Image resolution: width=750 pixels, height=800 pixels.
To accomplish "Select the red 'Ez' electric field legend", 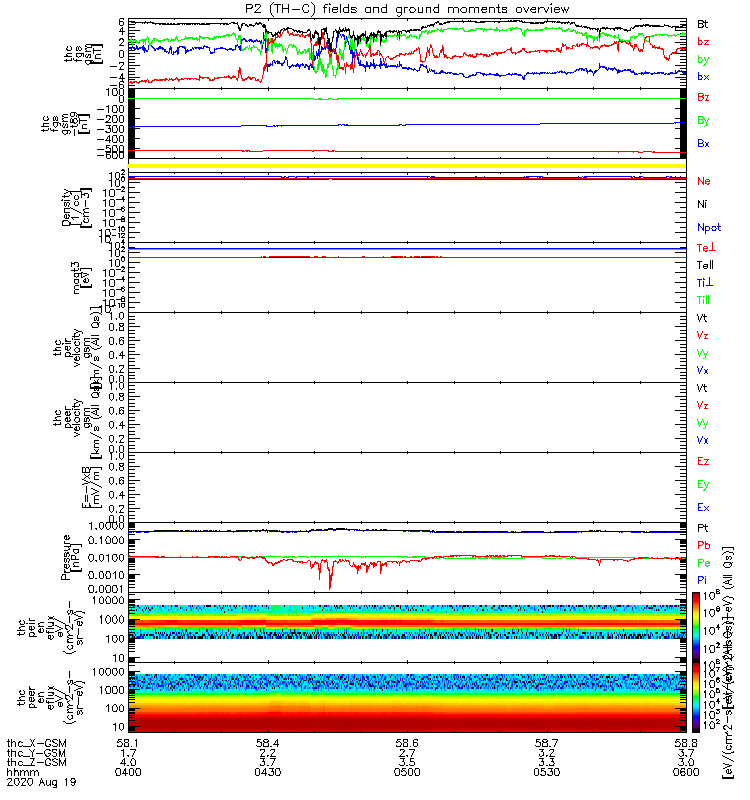I will click(x=703, y=461).
